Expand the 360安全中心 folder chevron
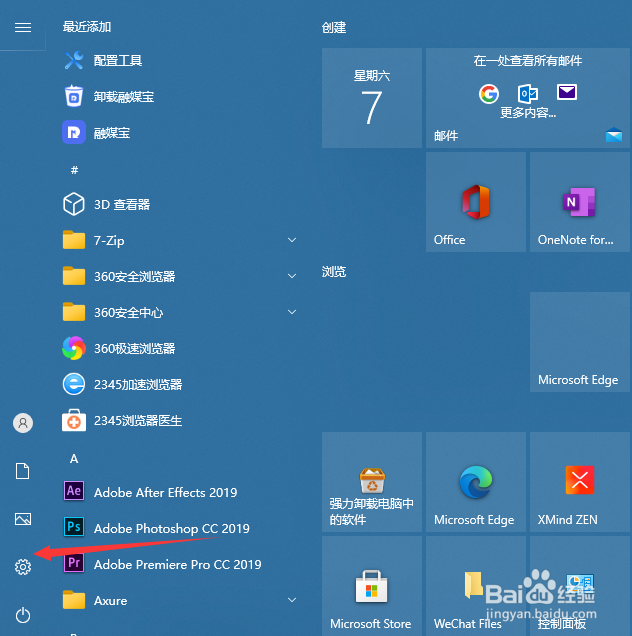 [292, 312]
